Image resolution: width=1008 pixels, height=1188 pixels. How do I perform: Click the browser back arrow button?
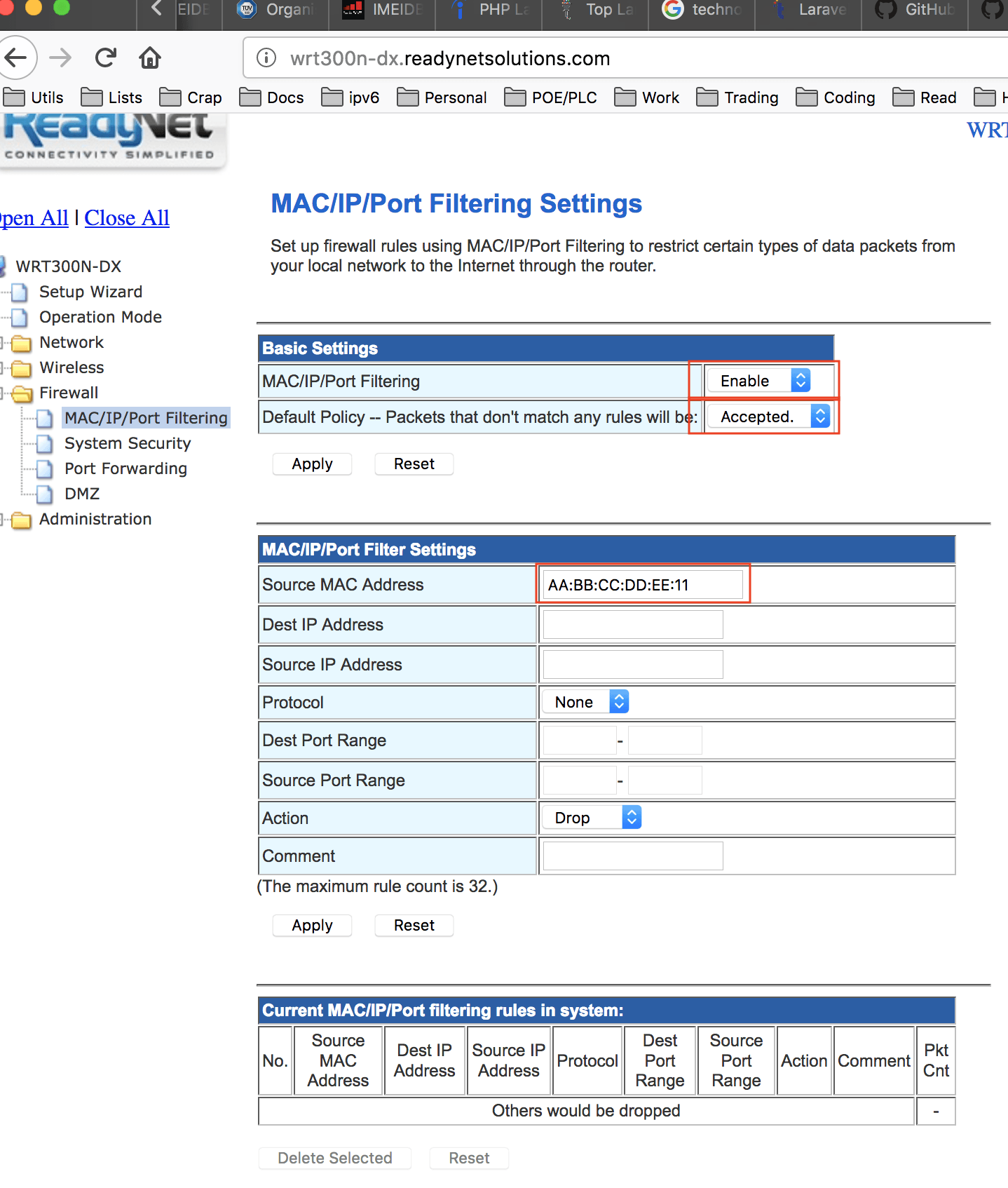tap(15, 58)
